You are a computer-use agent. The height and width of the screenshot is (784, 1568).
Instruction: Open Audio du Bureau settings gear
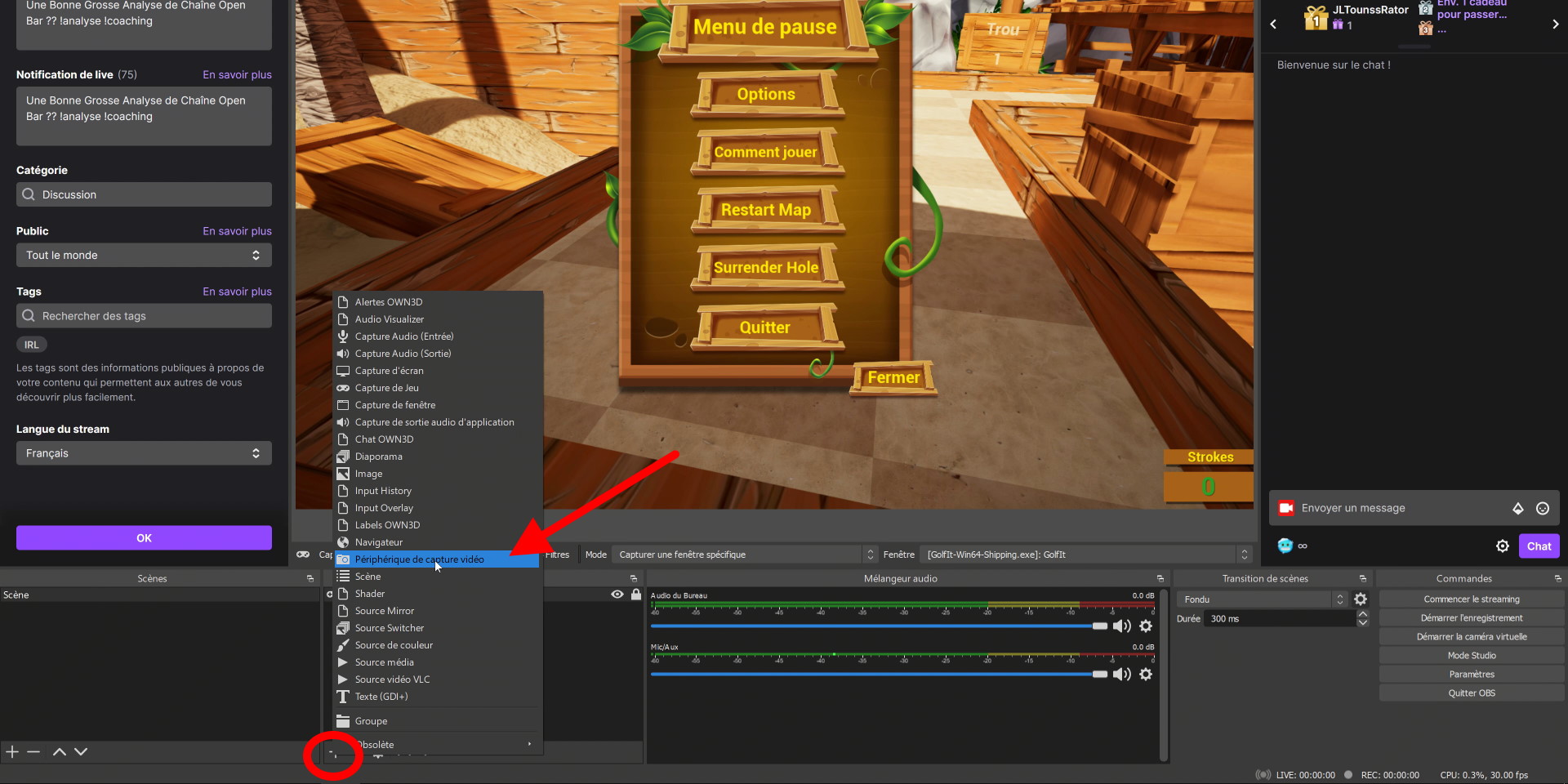point(1146,626)
